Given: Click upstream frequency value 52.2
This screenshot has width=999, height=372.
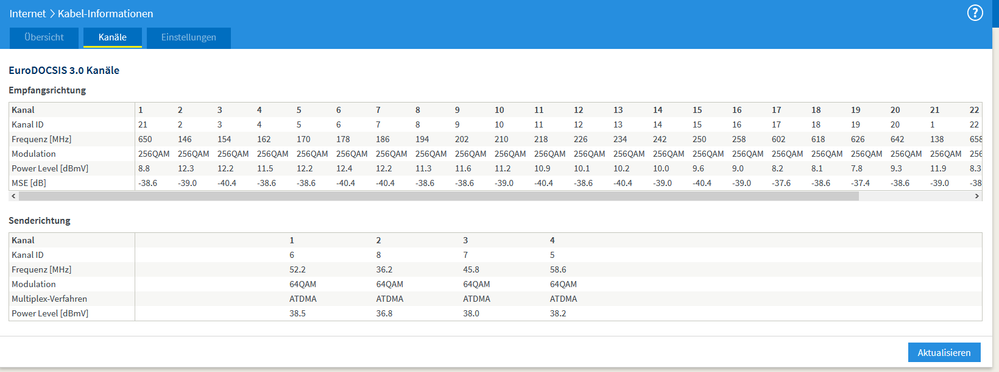Looking at the screenshot, I should [298, 269].
